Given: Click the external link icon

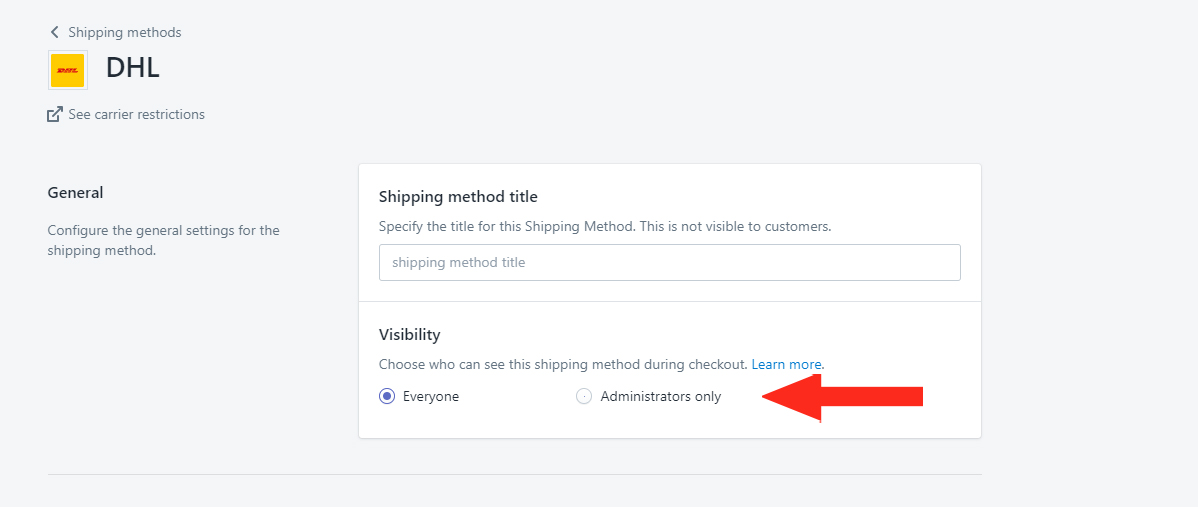Looking at the screenshot, I should point(54,115).
